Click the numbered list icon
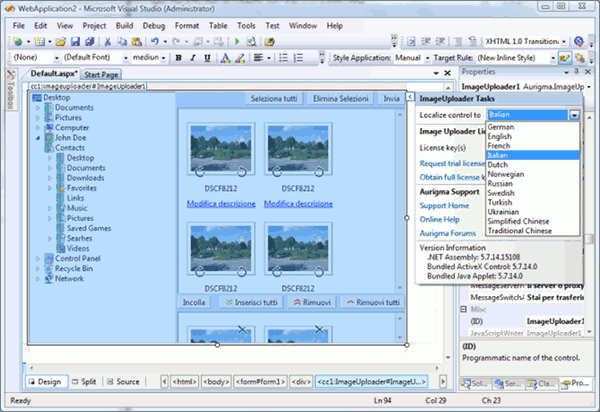Screen dimensions: 600x412 298,58
